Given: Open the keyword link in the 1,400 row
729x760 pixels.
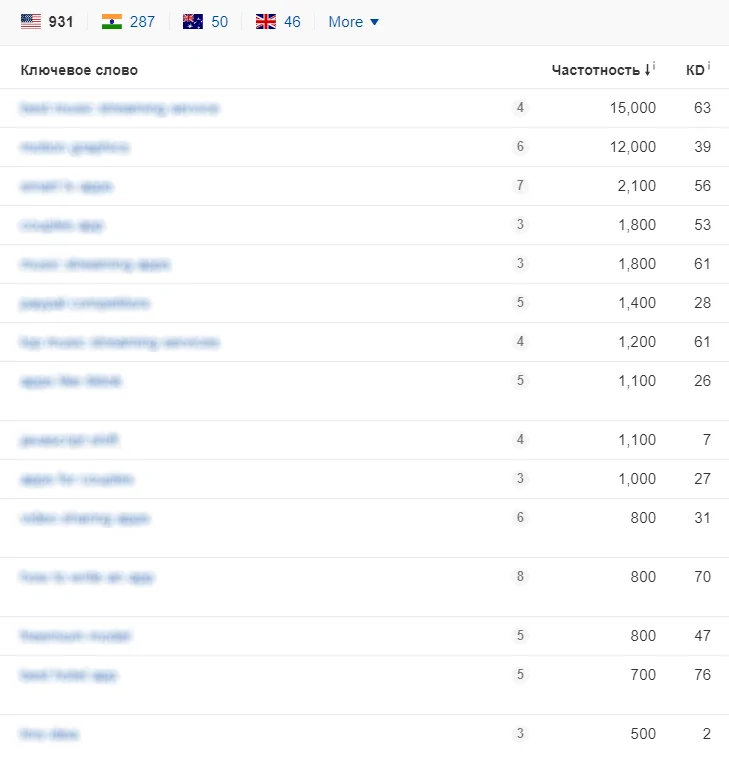Looking at the screenshot, I should 85,303.
